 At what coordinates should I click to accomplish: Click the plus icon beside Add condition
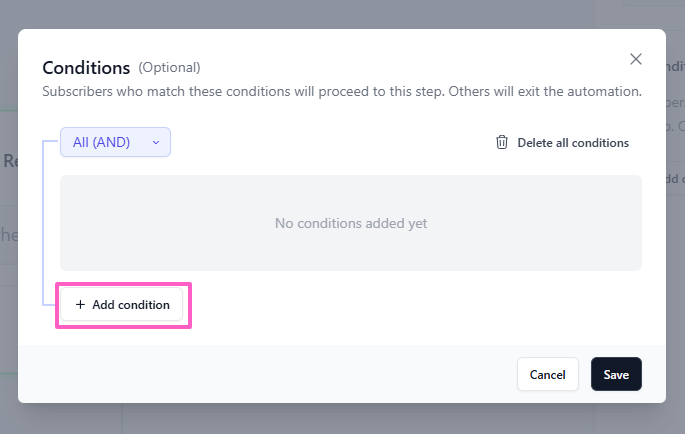click(80, 305)
